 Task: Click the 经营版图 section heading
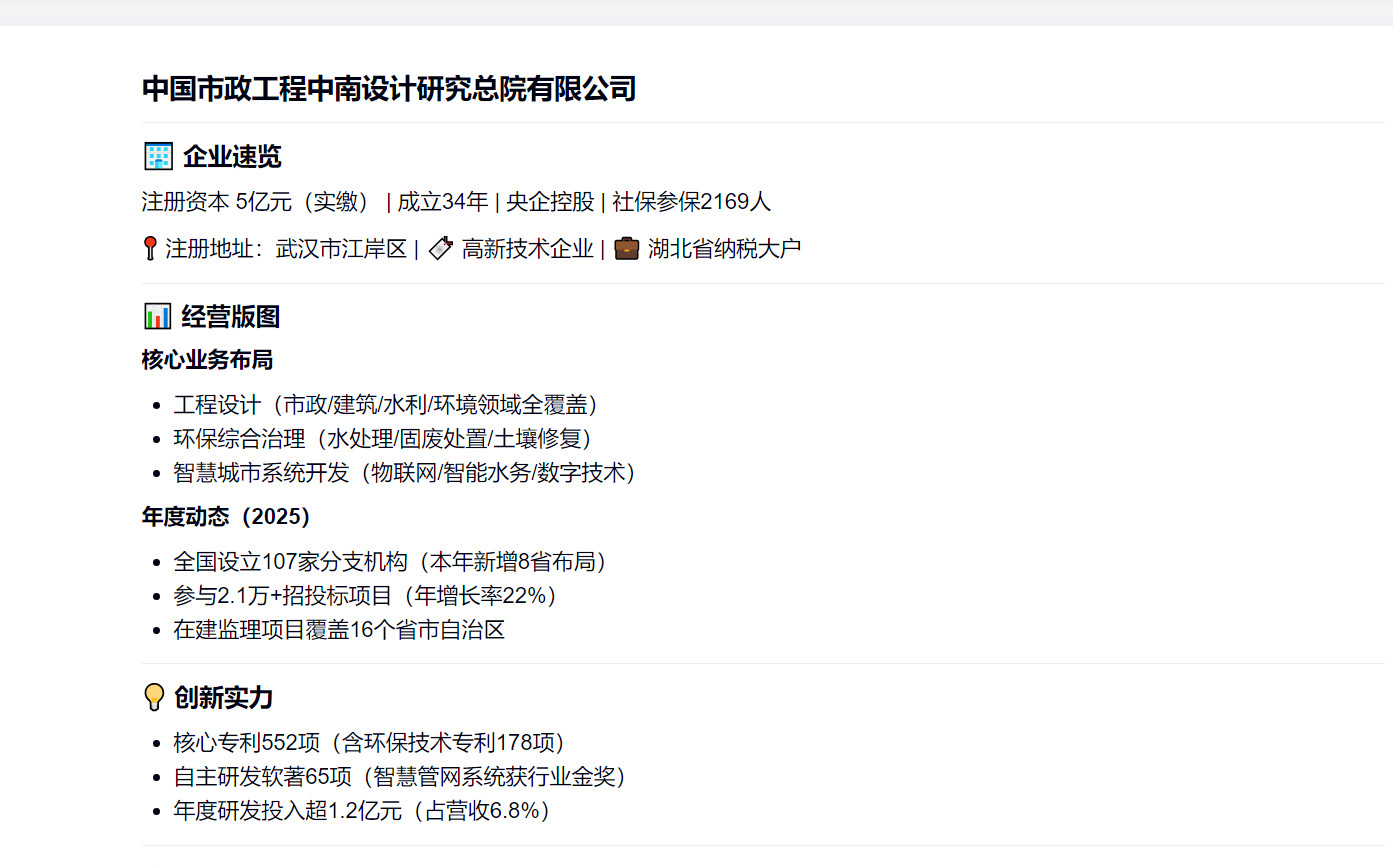coord(231,317)
